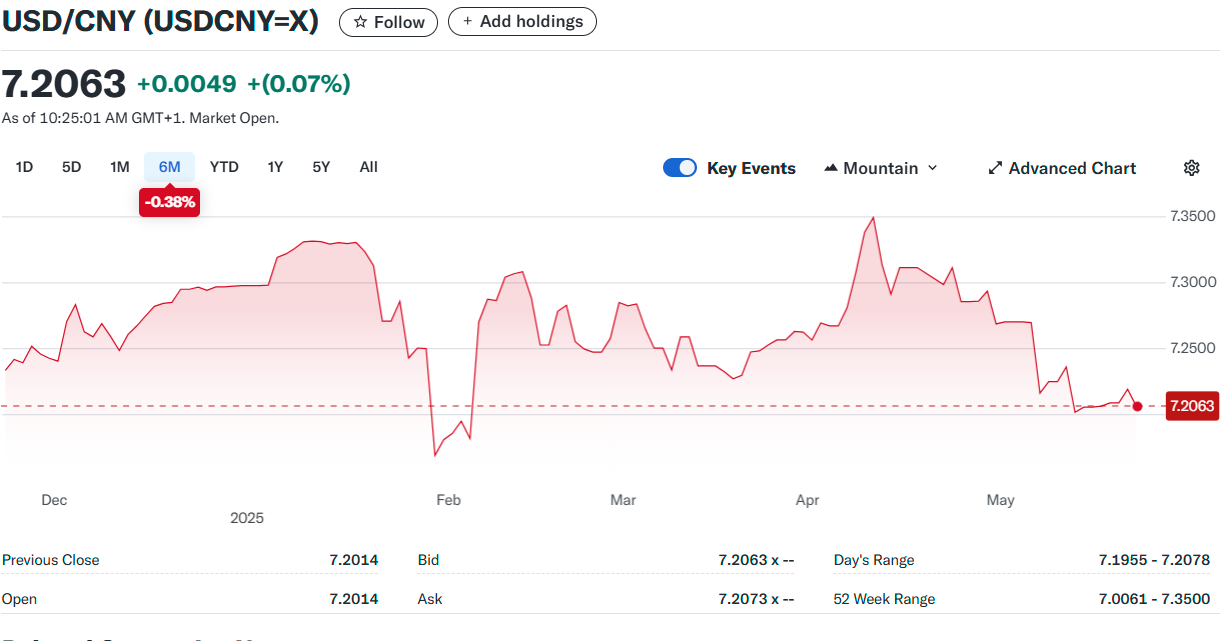The height and width of the screenshot is (641, 1232).
Task: Click the -0.38% change badge
Action: (x=170, y=202)
